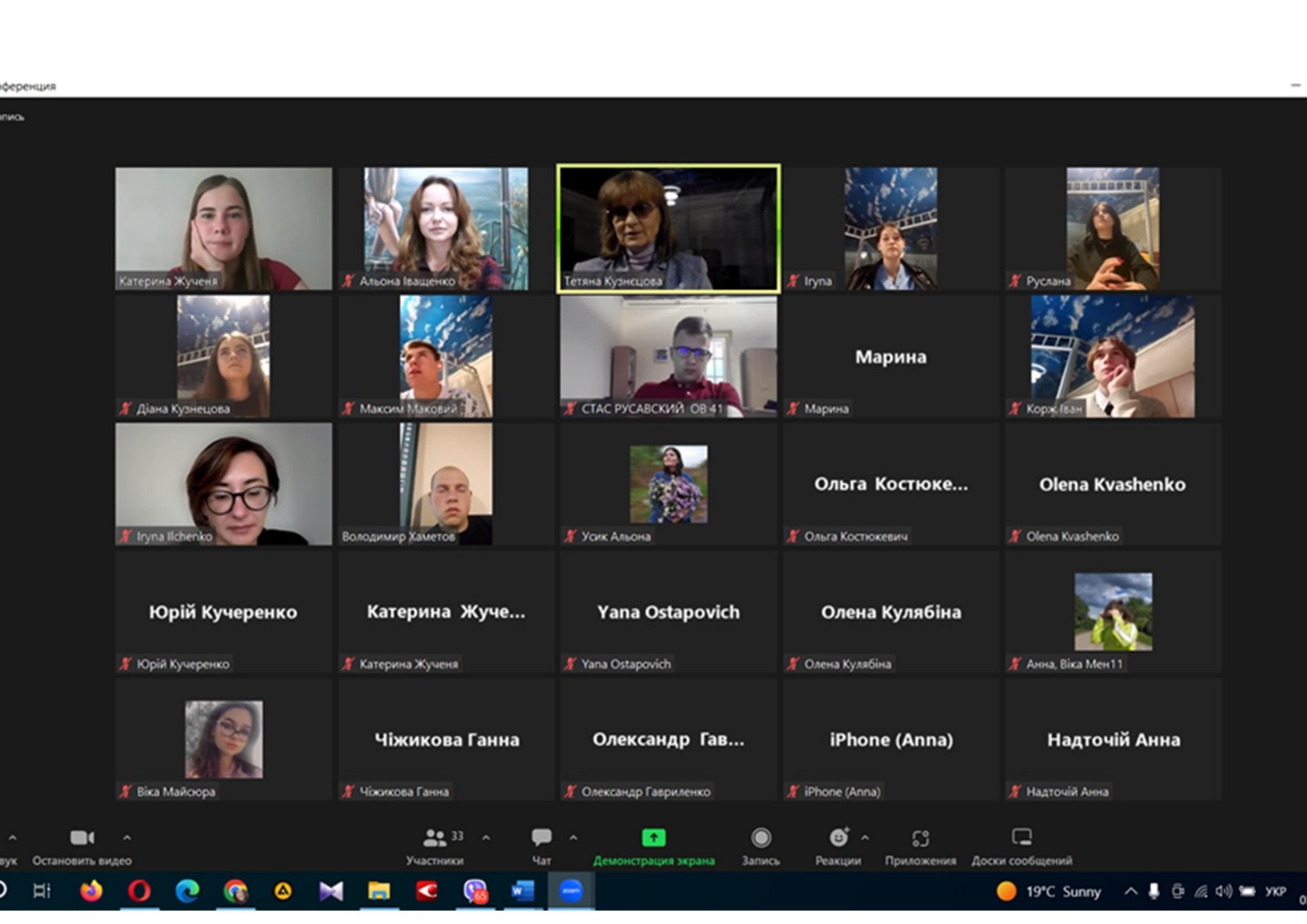The image size is (1307, 924).
Task: Open Zoom icon in Windows taskbar
Action: coord(570,891)
